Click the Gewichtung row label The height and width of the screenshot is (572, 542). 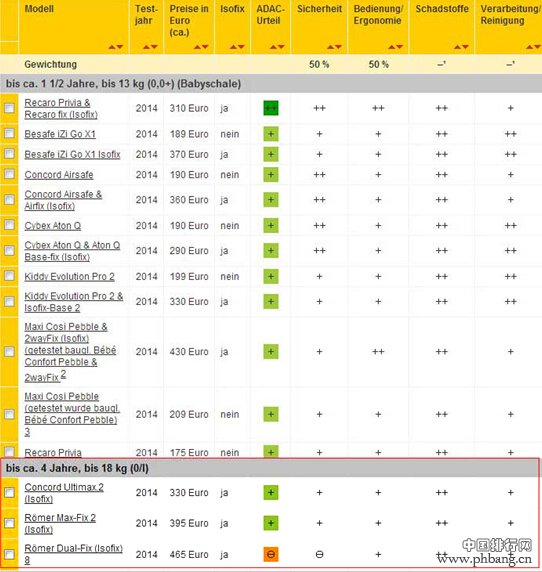pyautogui.click(x=51, y=64)
